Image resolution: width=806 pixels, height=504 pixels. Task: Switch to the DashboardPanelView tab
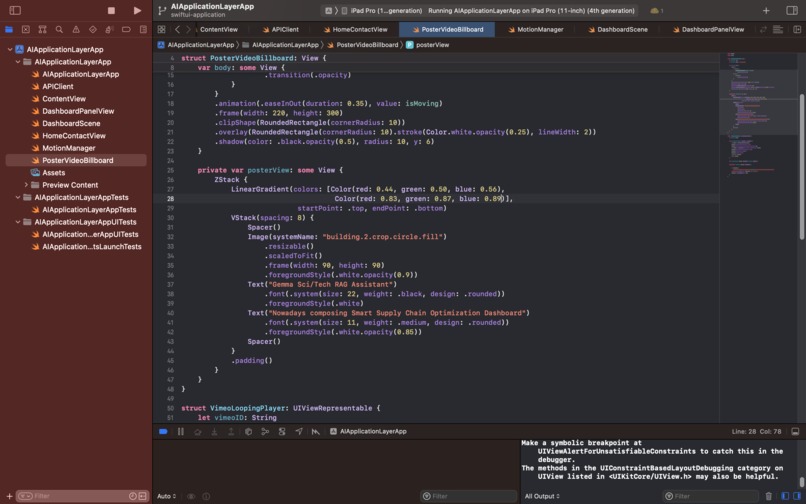[708, 29]
